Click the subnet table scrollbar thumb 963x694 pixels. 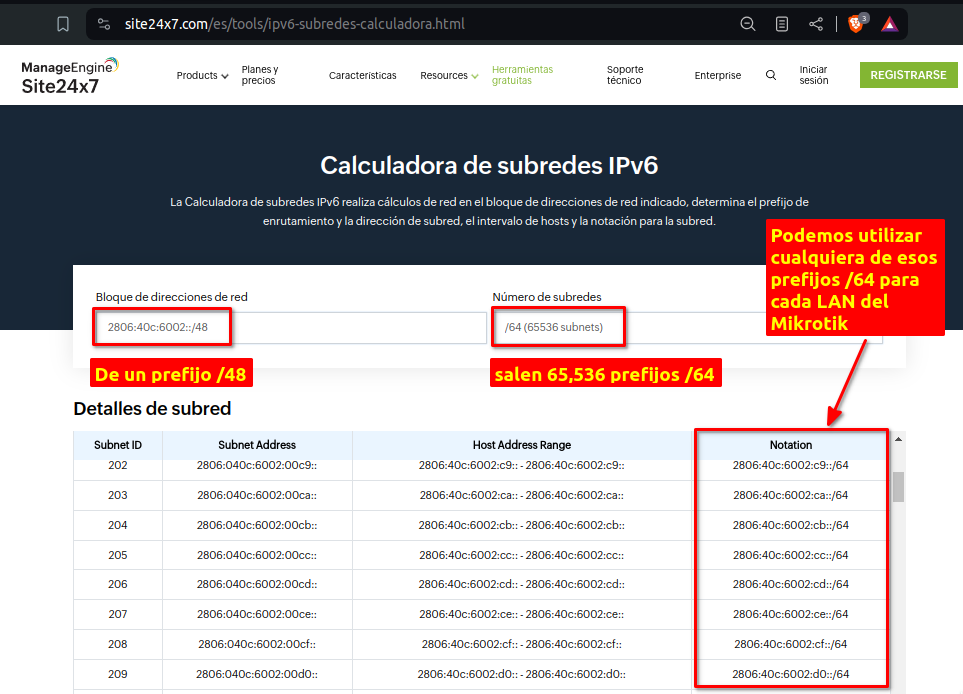898,487
